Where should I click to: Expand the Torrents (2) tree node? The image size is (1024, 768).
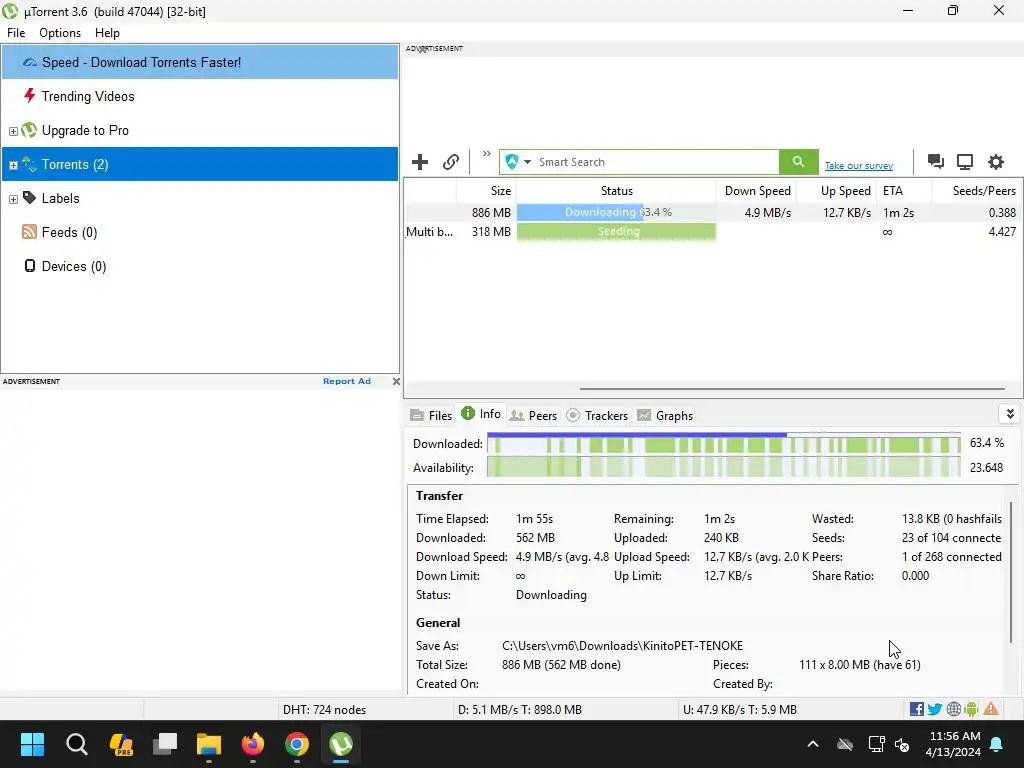(x=13, y=165)
